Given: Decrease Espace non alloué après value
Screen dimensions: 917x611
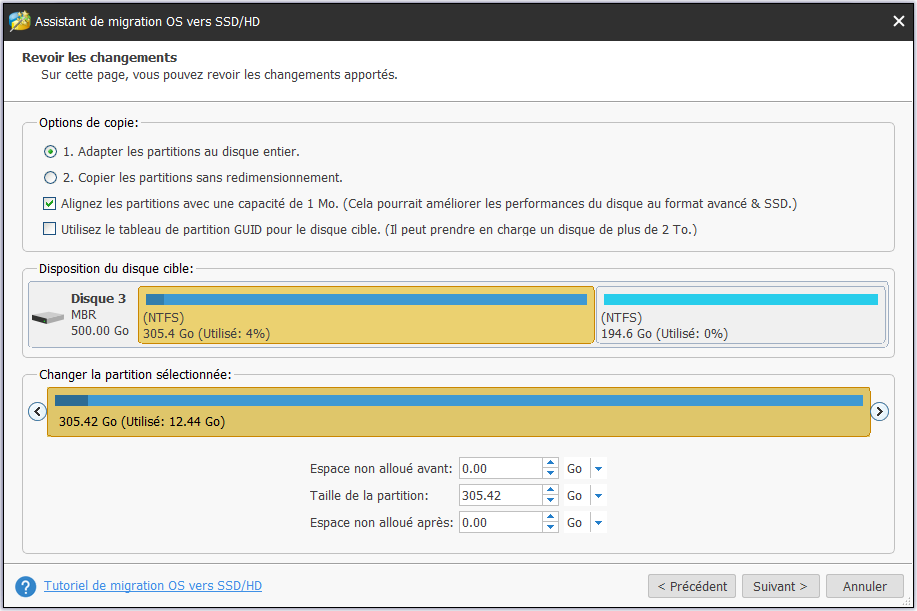Looking at the screenshot, I should [x=550, y=527].
